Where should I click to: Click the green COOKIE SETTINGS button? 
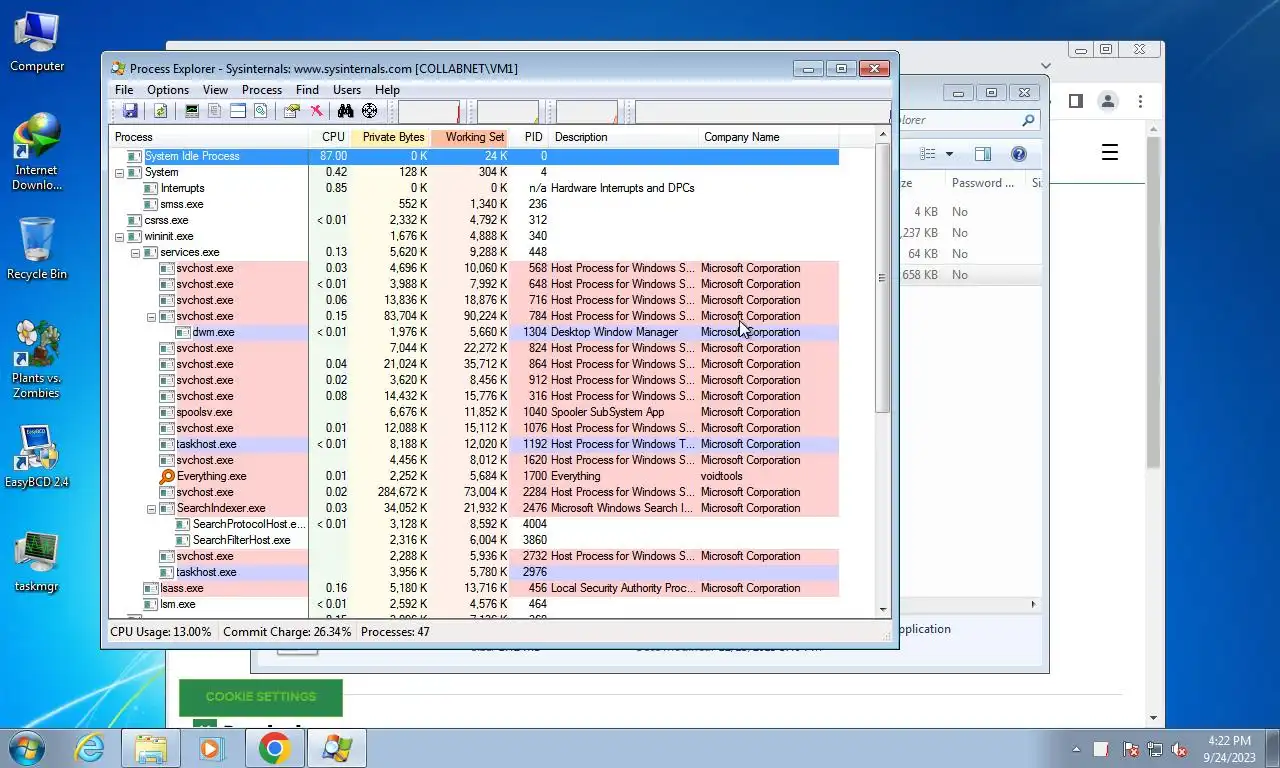point(261,697)
